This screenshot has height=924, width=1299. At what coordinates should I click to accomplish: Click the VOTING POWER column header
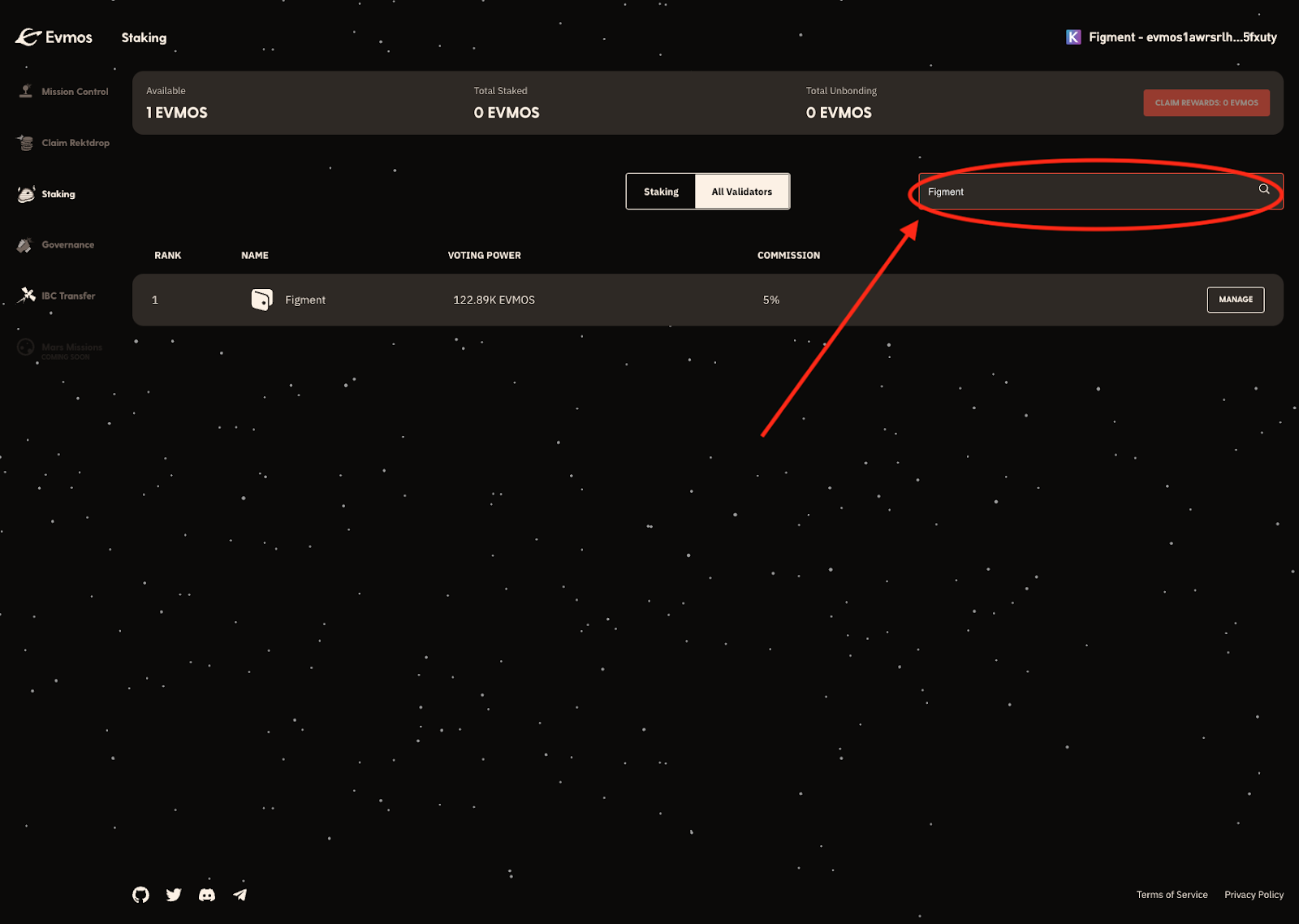point(485,255)
